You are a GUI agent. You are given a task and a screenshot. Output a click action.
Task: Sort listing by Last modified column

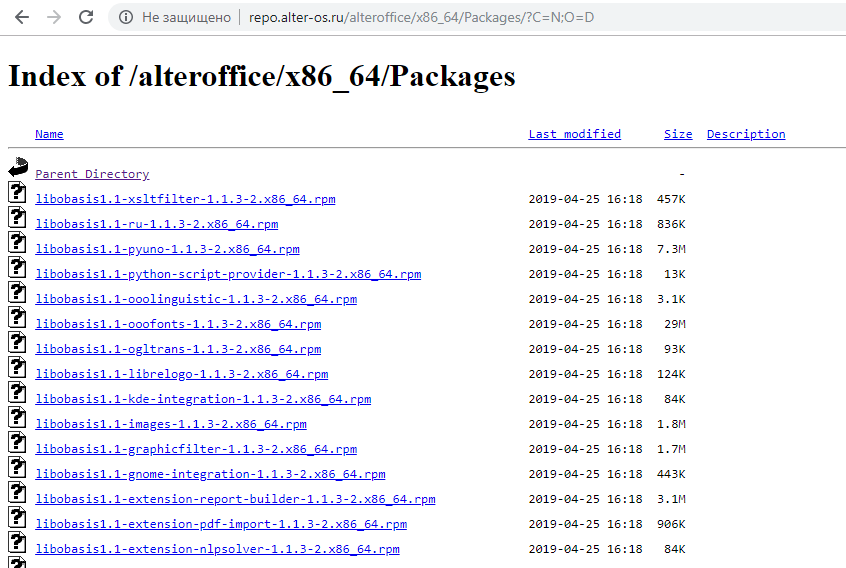click(575, 134)
